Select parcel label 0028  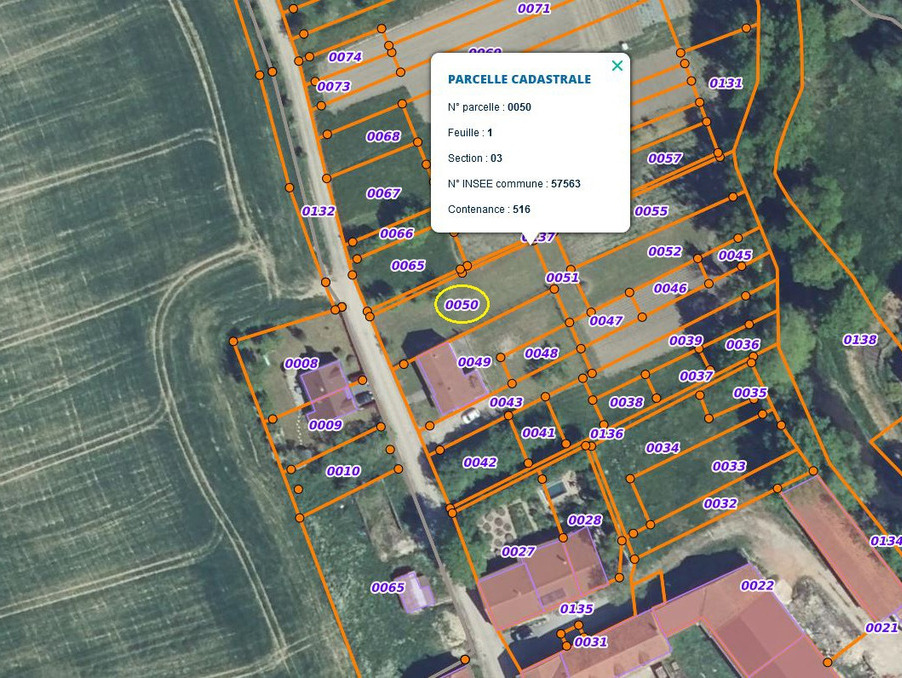coord(584,520)
